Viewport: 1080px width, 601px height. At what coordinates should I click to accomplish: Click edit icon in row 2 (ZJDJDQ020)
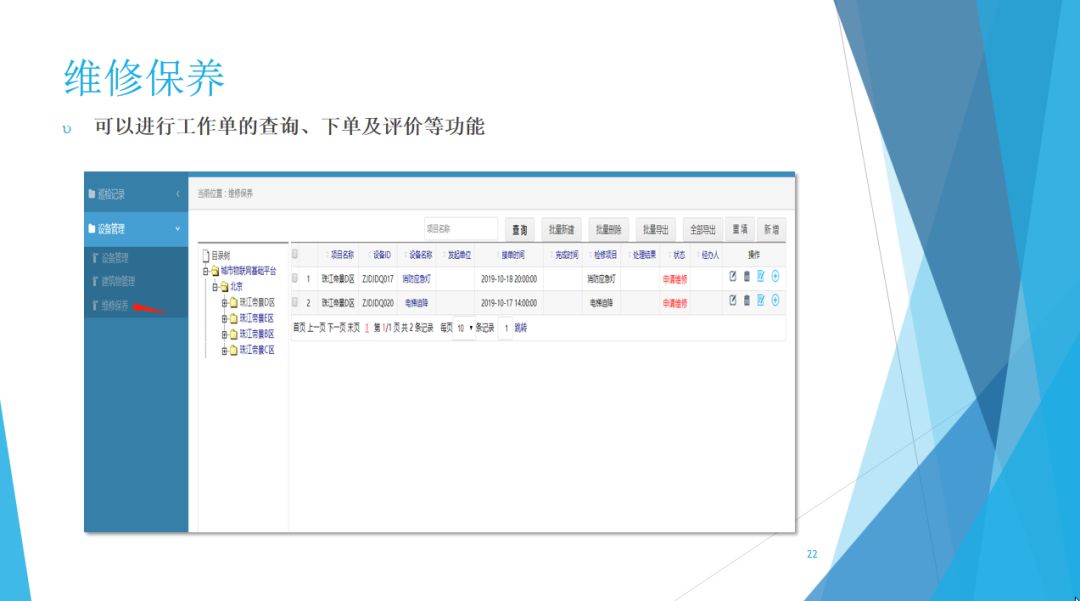coord(733,300)
